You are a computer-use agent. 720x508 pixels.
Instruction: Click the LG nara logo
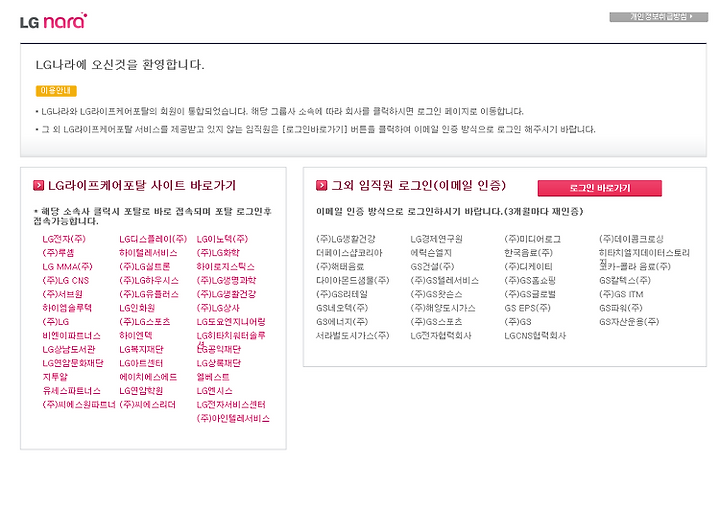(x=54, y=21)
